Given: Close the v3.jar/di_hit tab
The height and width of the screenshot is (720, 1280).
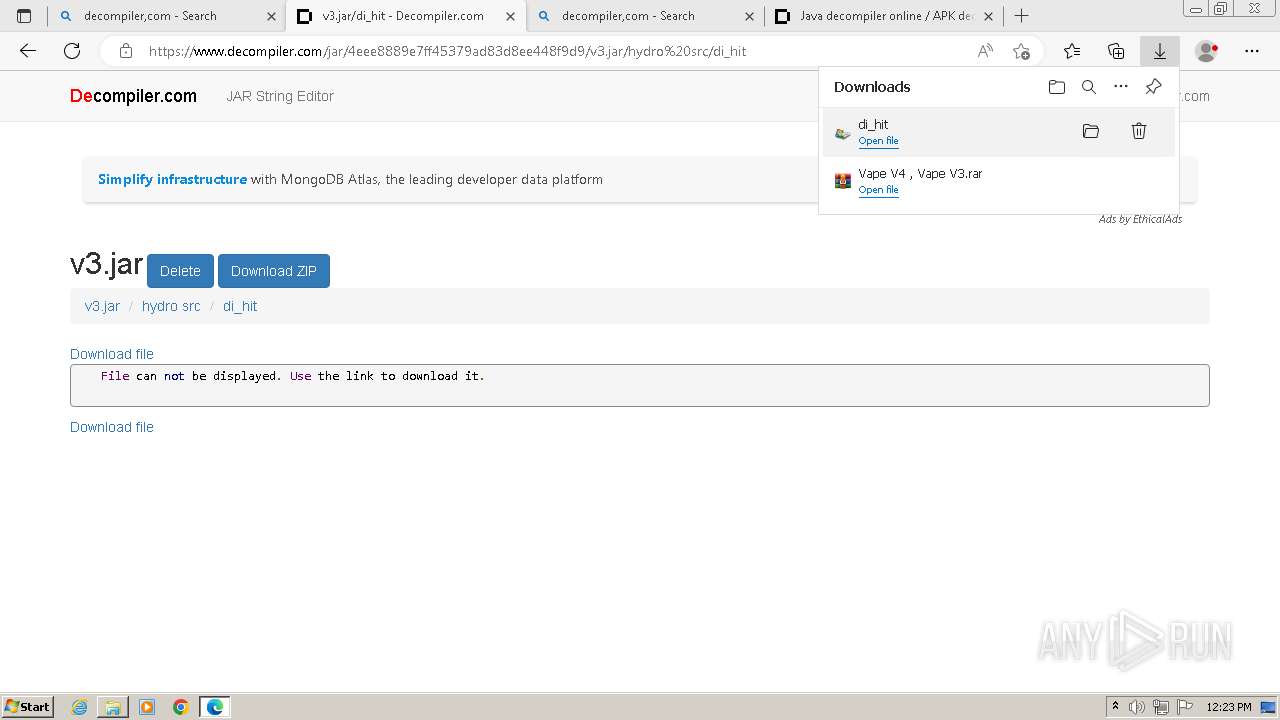Looking at the screenshot, I should (510, 16).
